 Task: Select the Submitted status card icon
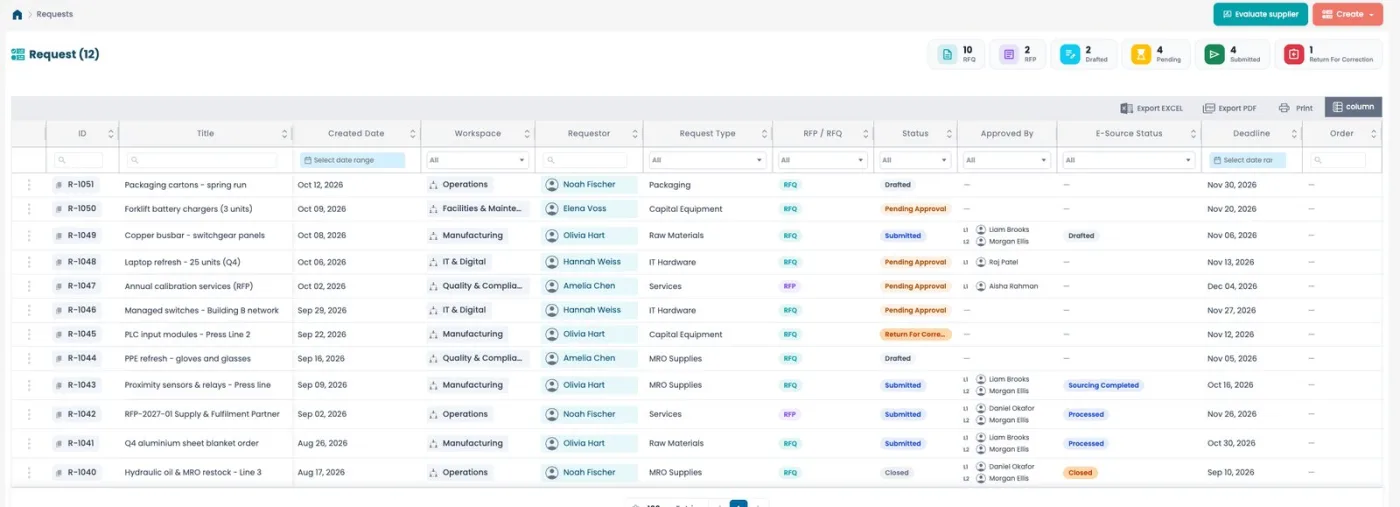pyautogui.click(x=1214, y=55)
